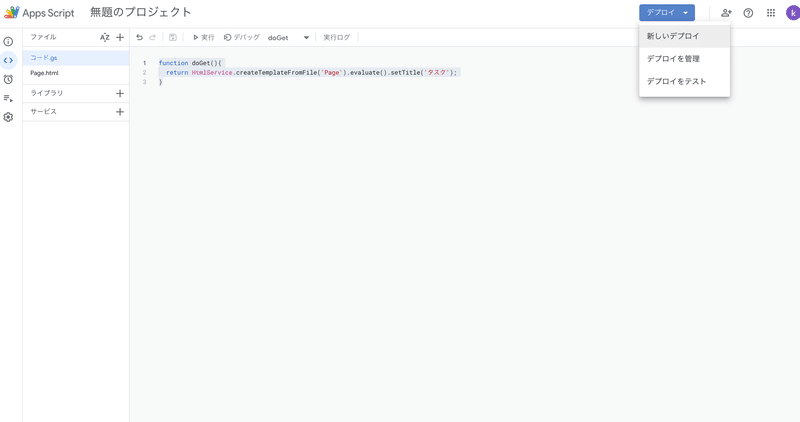Viewport: 800px width, 422px height.
Task: Click the ライブラリ section label
Action: click(x=46, y=93)
